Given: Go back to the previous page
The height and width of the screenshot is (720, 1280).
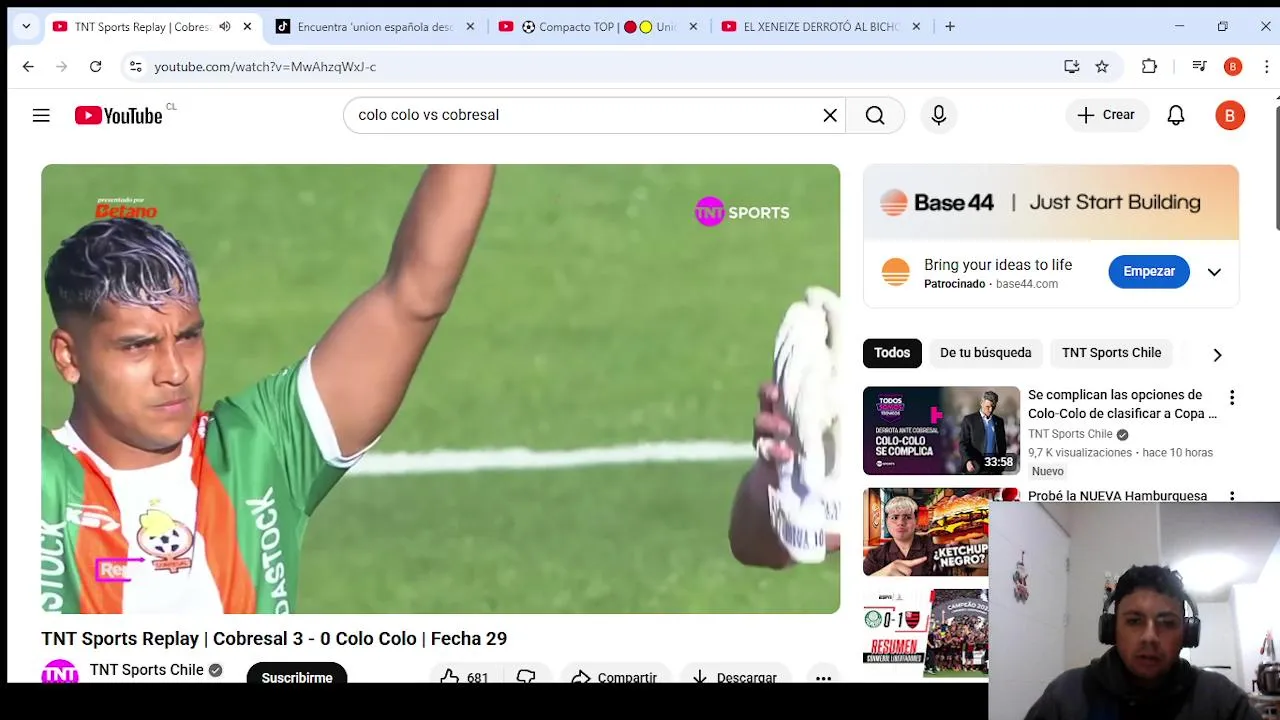Looking at the screenshot, I should coord(28,67).
